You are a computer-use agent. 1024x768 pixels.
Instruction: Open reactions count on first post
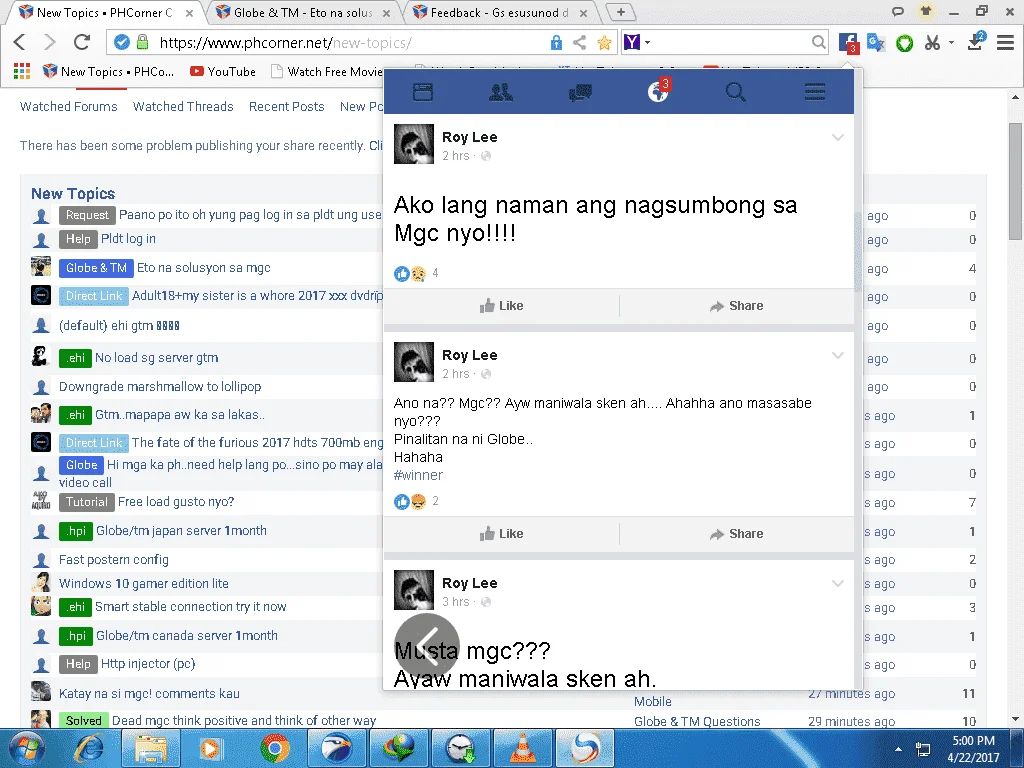[x=435, y=273]
